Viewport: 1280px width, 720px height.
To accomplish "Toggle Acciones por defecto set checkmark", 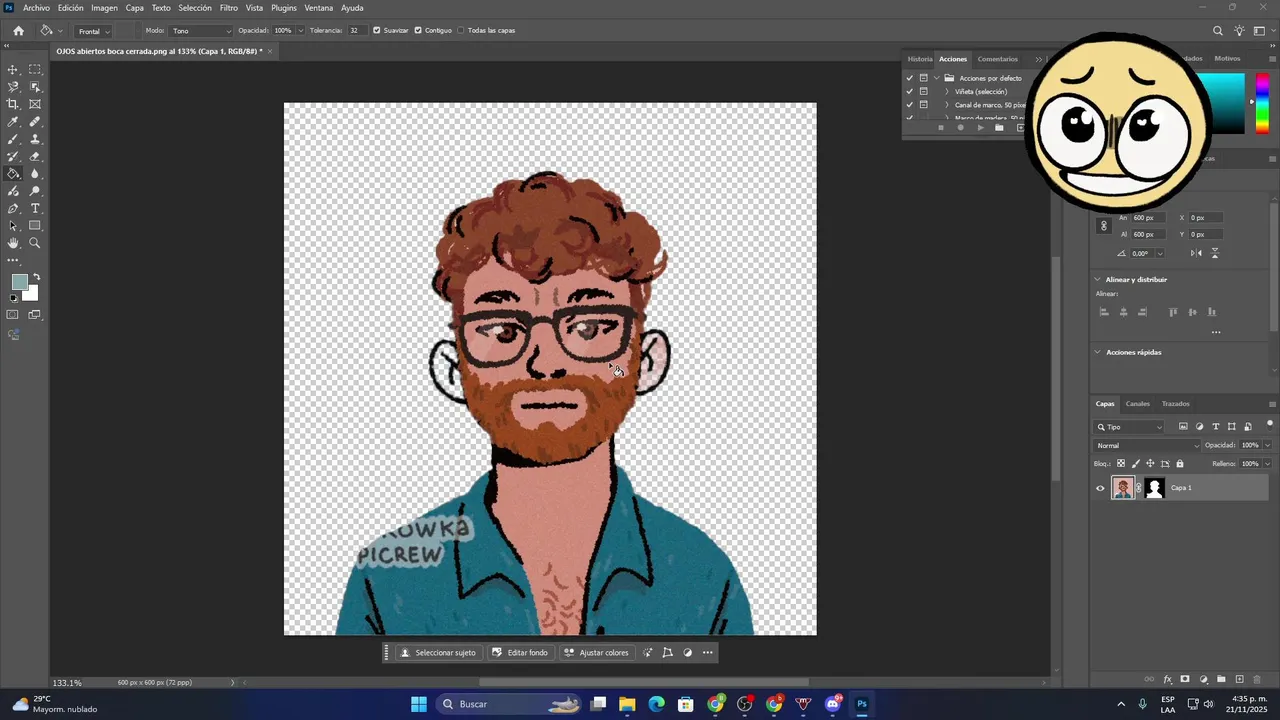I will [x=909, y=78].
